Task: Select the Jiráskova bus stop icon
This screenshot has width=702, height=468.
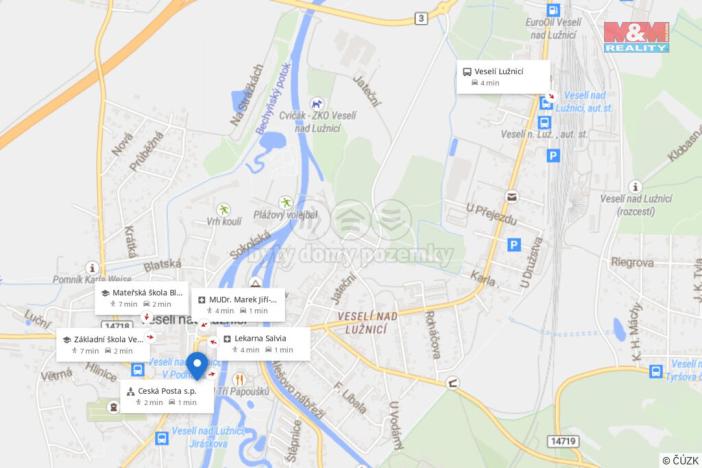Action: (x=162, y=438)
